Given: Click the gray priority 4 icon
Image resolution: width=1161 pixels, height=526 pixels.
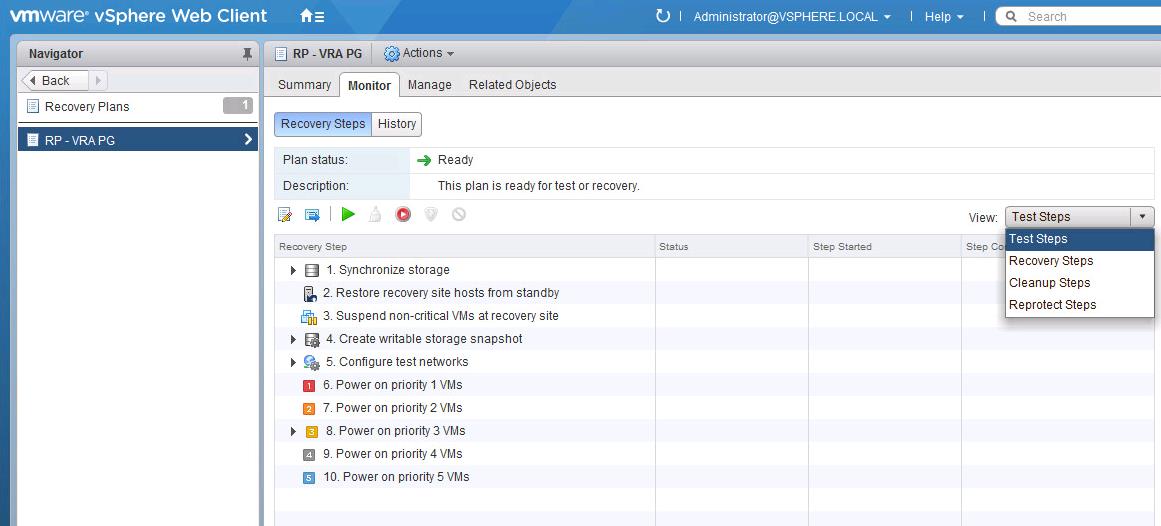Looking at the screenshot, I should pyautogui.click(x=310, y=454).
